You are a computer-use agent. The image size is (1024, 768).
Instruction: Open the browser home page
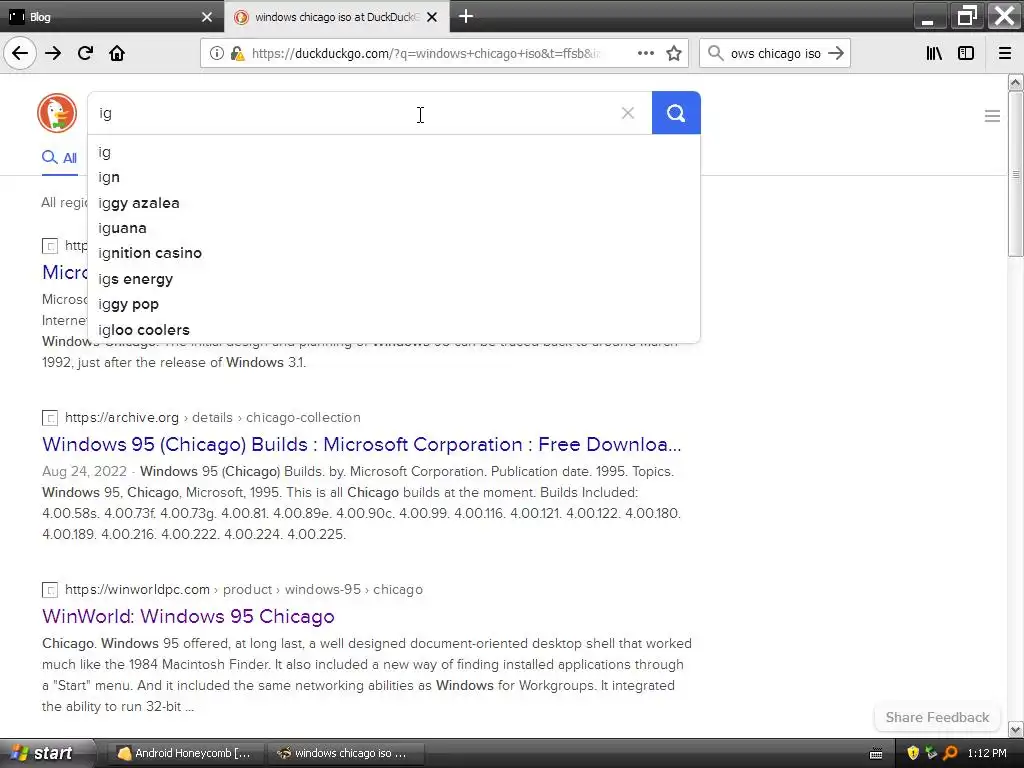(x=117, y=54)
